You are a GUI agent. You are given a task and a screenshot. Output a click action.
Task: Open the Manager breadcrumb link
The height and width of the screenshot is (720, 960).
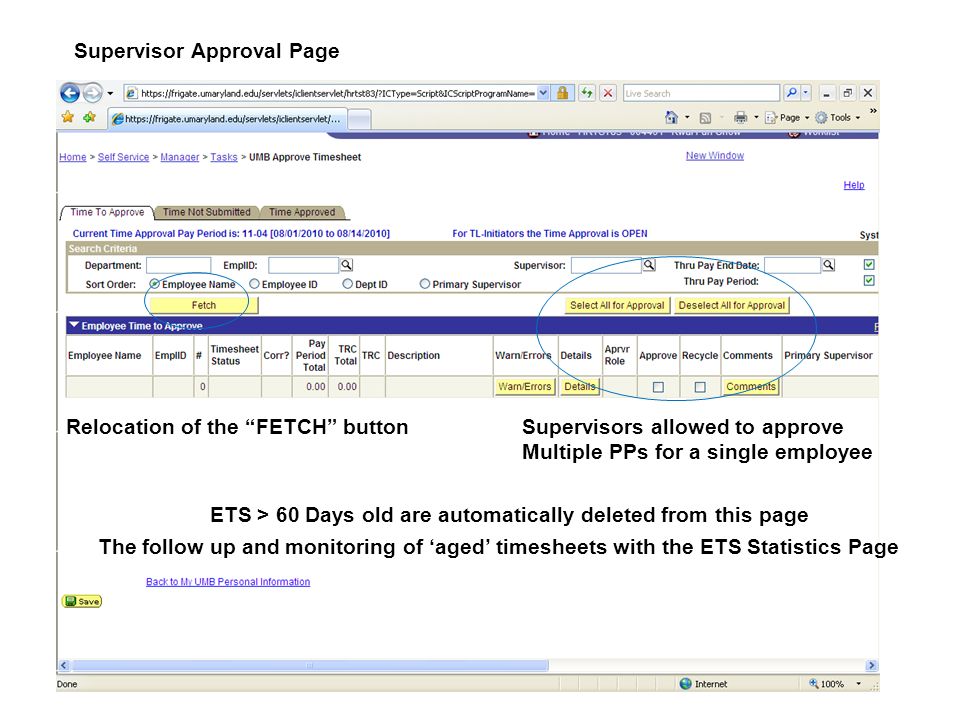179,157
